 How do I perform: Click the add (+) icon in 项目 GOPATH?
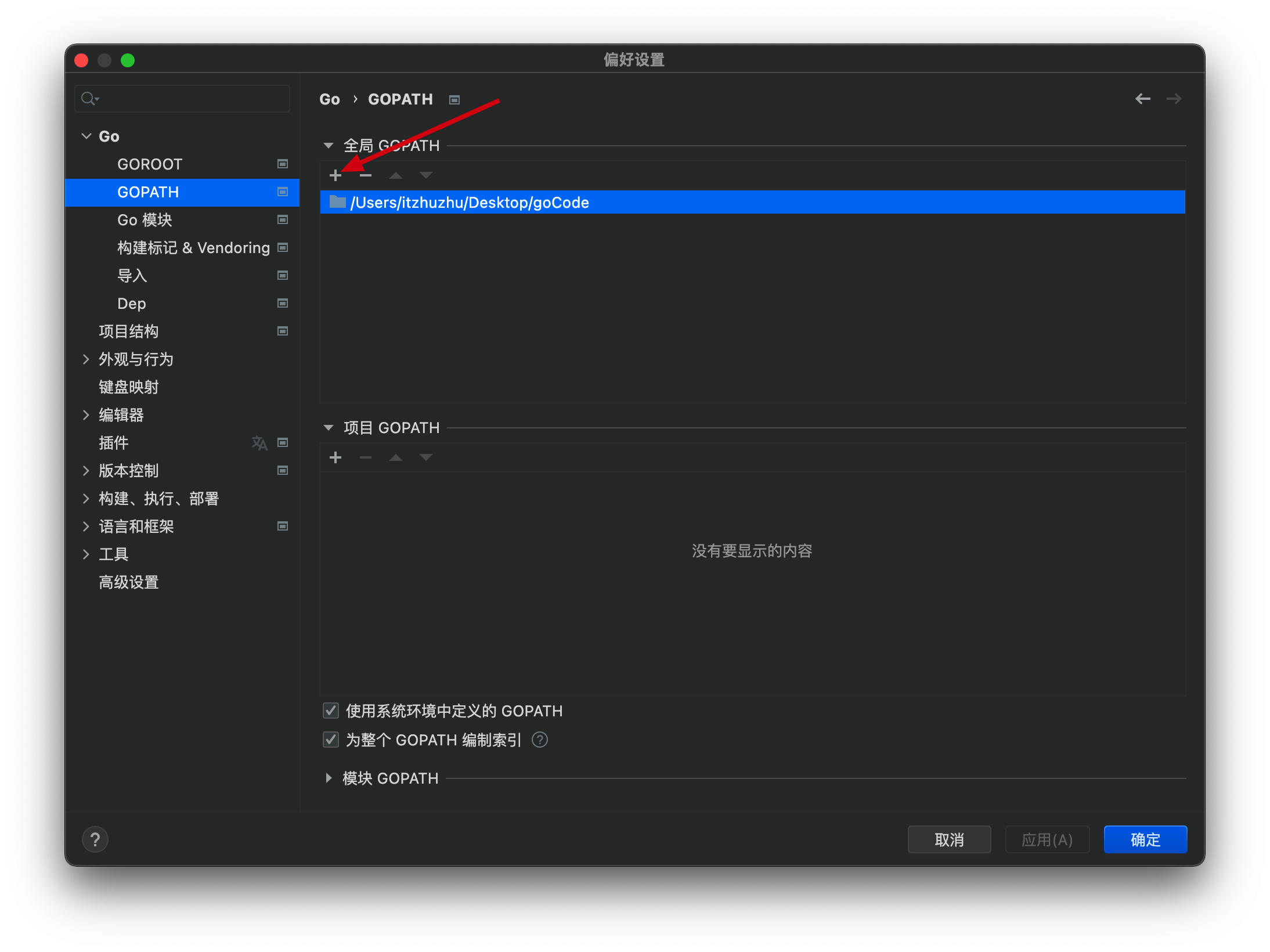[335, 456]
